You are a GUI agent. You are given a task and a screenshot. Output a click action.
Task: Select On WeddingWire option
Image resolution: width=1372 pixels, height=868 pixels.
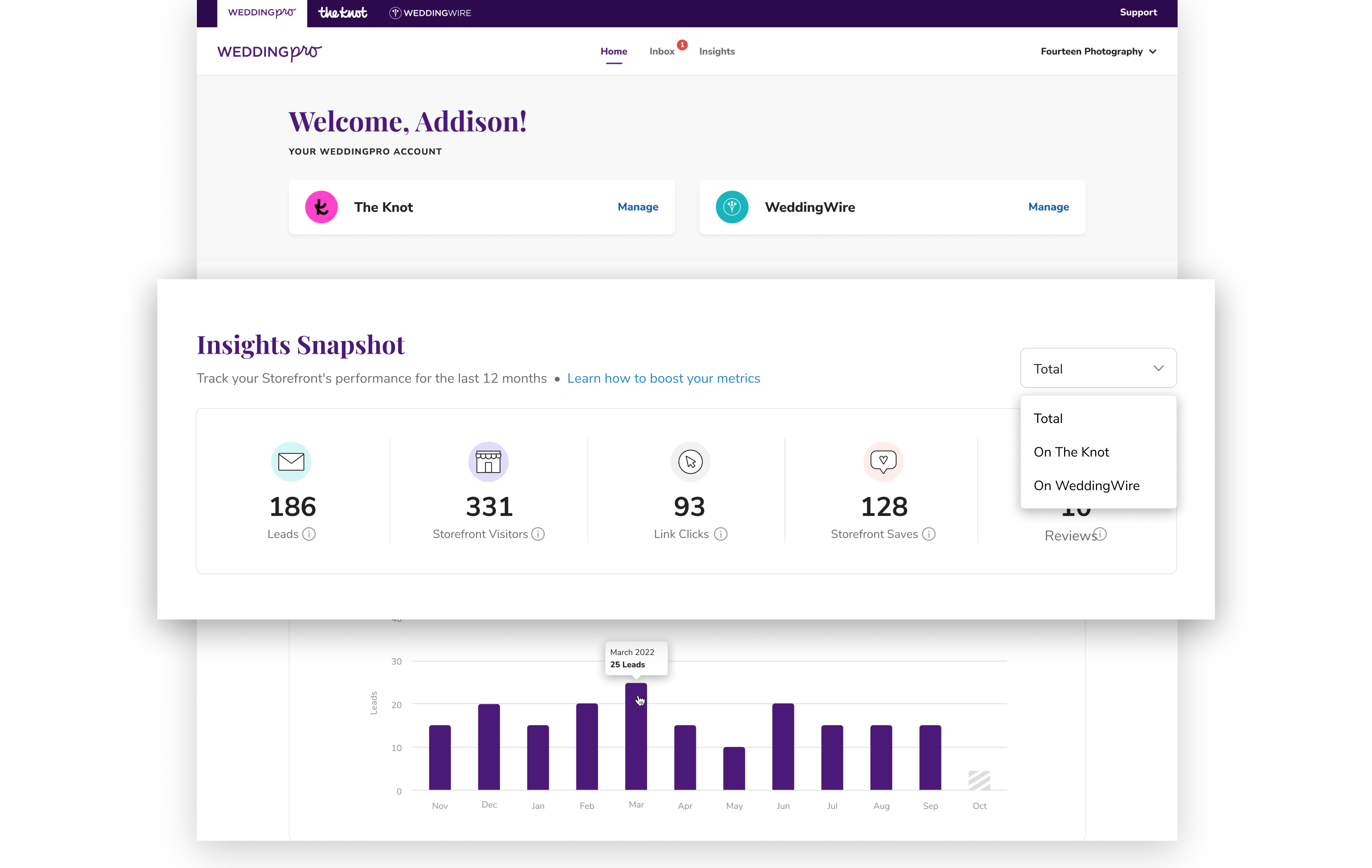1098,485
